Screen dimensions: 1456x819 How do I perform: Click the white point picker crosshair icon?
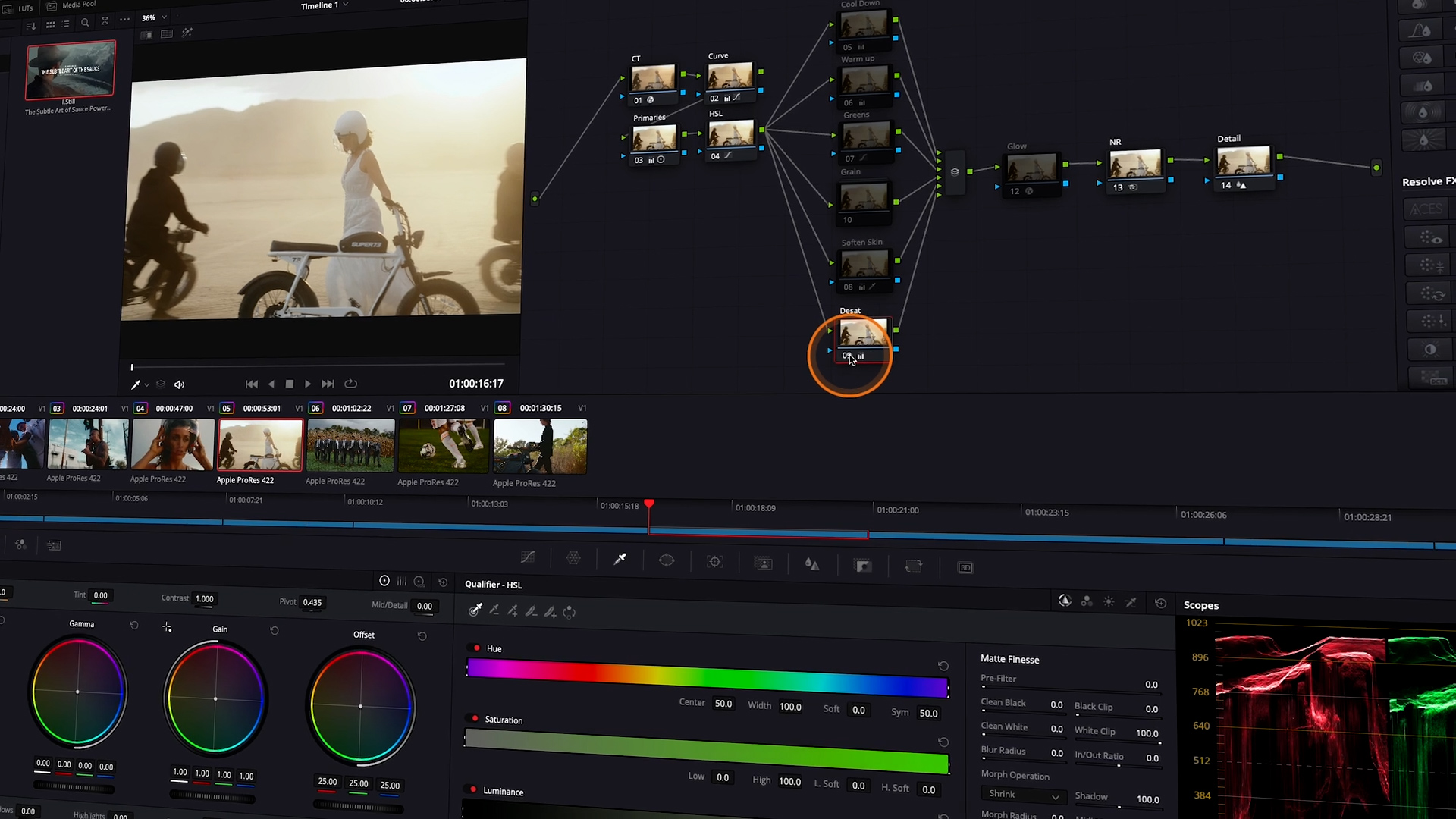[x=167, y=627]
